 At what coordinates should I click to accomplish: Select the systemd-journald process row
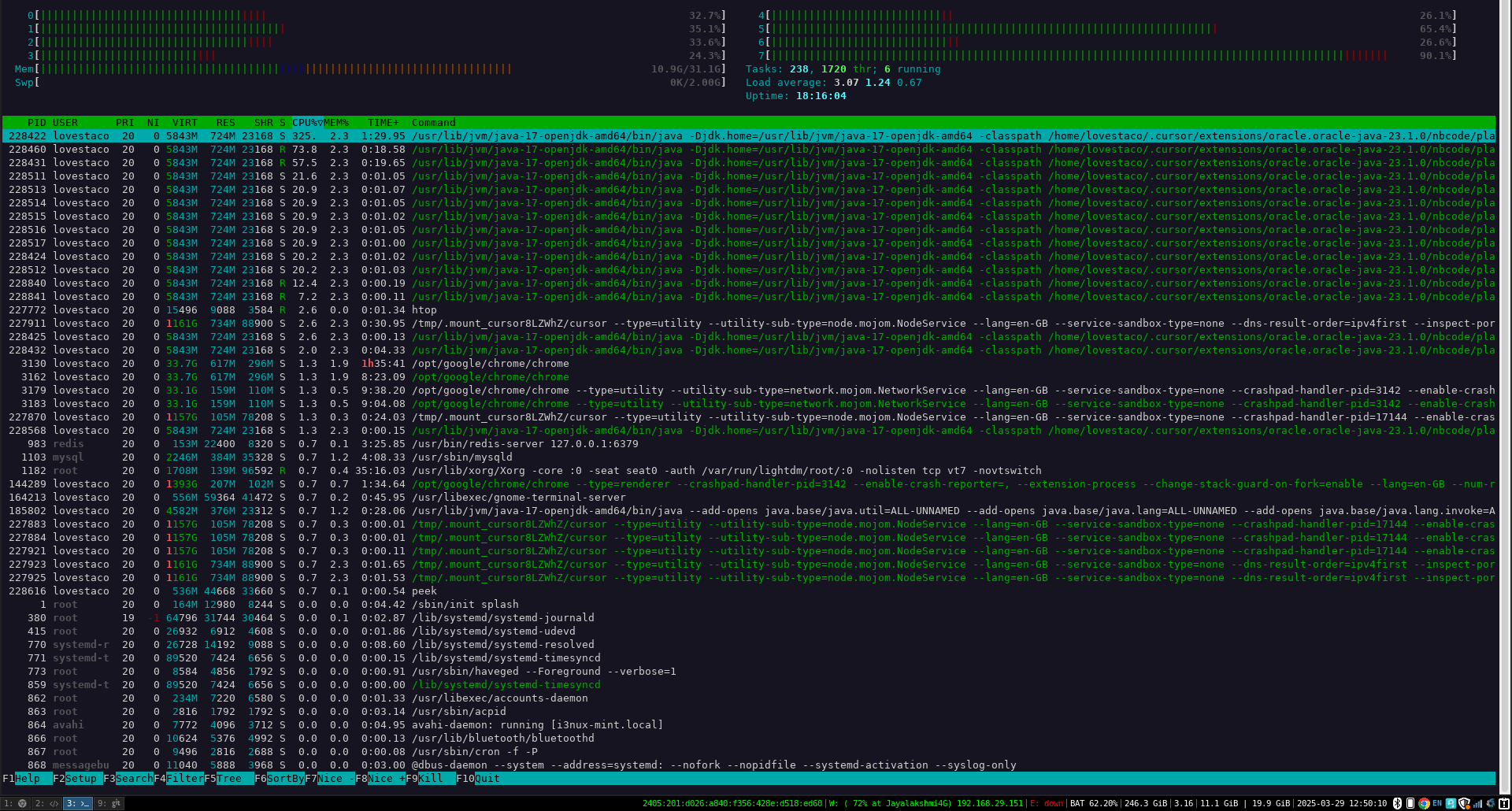tap(748, 618)
